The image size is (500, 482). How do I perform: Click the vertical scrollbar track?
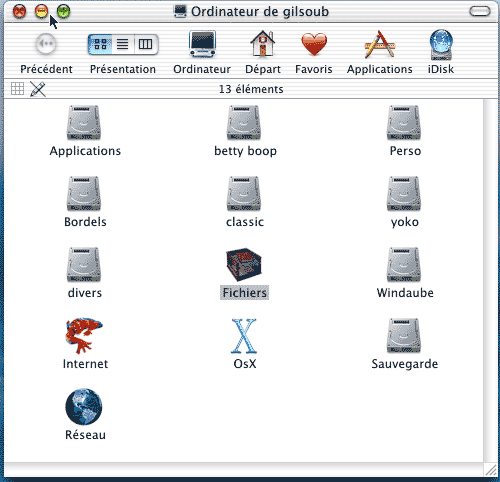pyautogui.click(x=490, y=280)
